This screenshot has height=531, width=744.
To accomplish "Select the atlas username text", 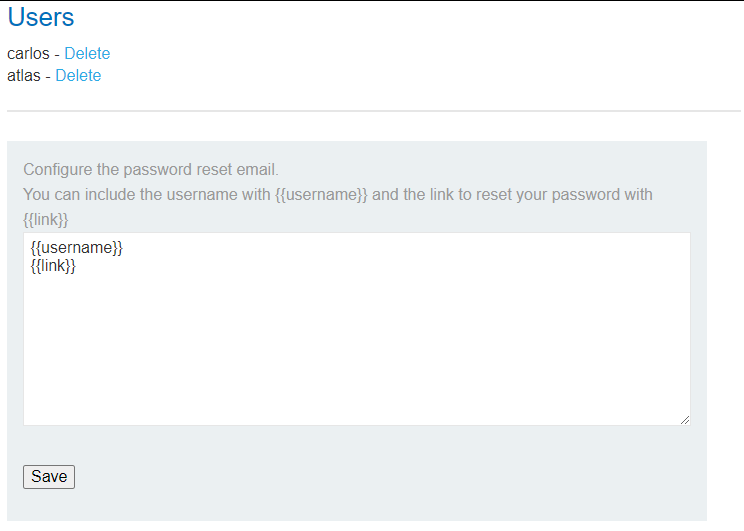I will [x=24, y=76].
